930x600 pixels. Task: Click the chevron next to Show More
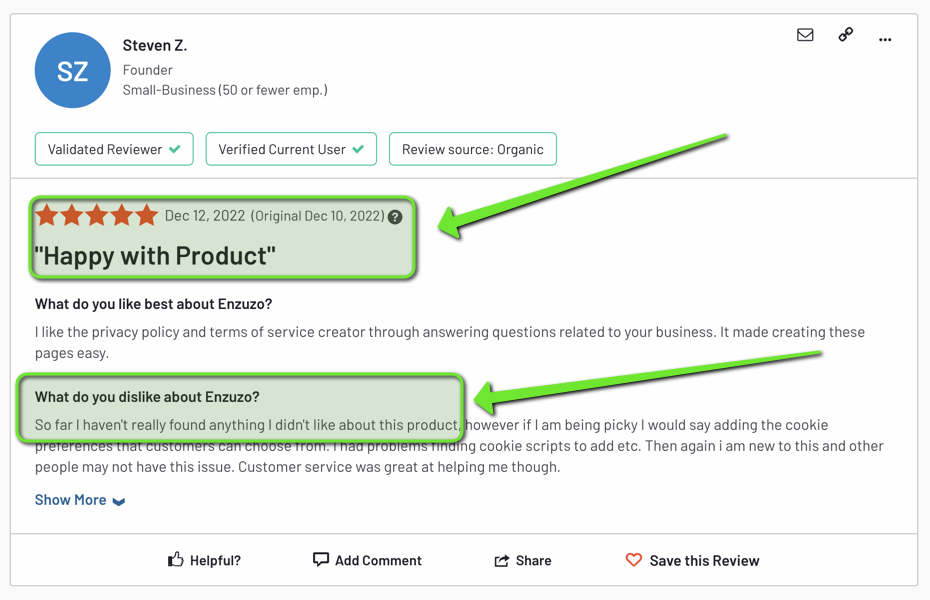click(120, 500)
